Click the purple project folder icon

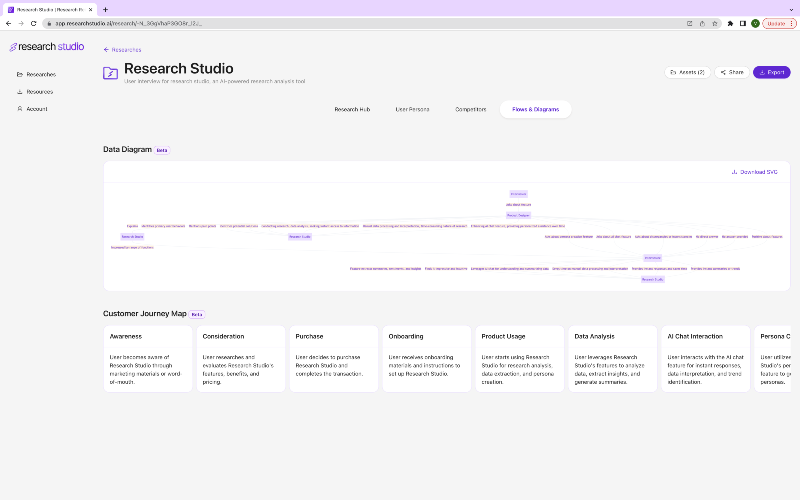pos(110,73)
